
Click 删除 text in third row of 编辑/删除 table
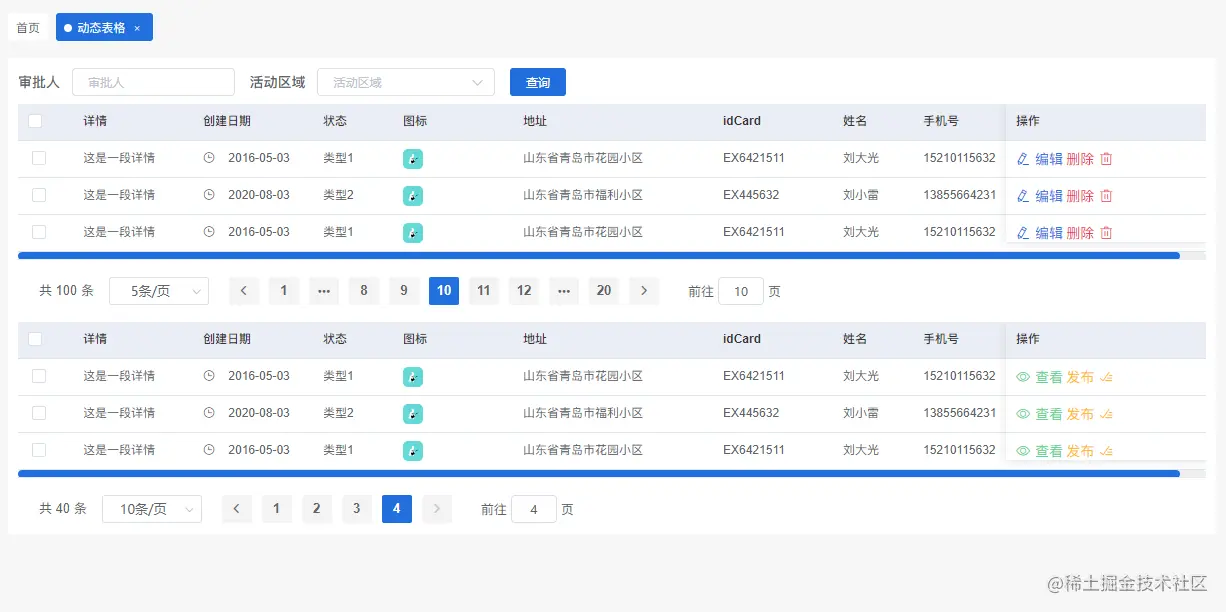pyautogui.click(x=1080, y=233)
